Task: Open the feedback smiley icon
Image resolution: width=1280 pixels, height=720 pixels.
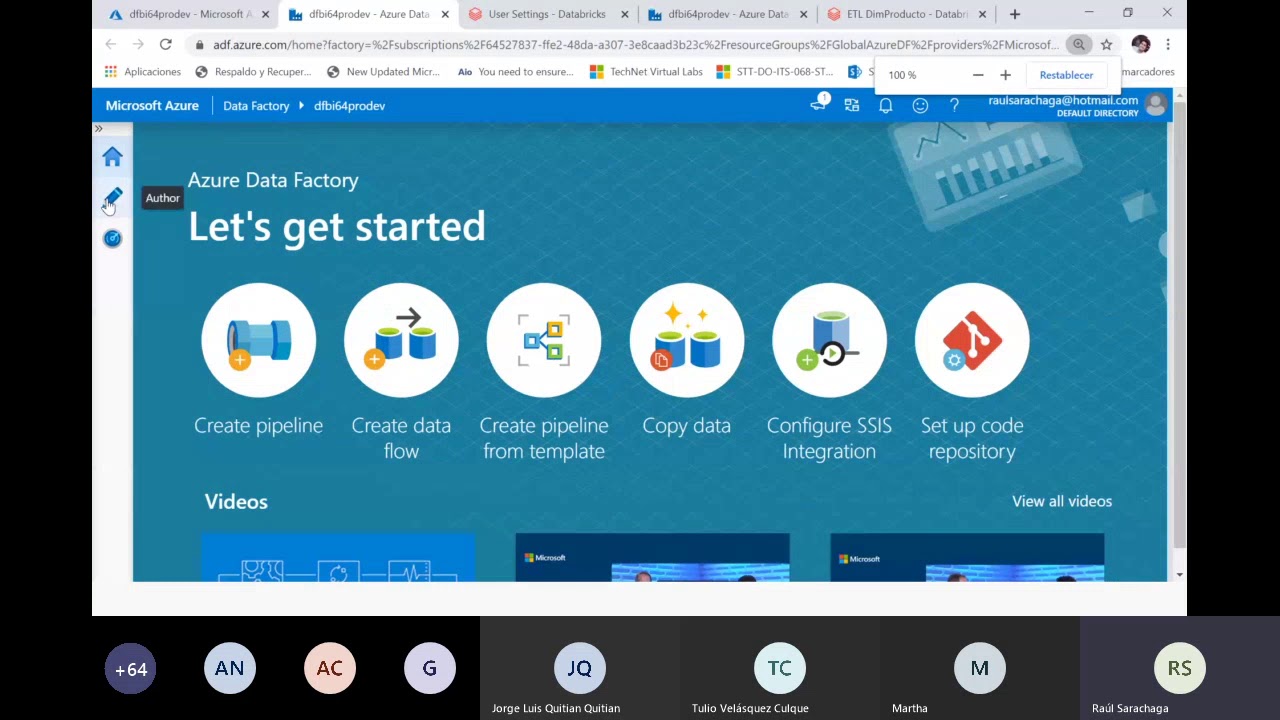Action: (x=920, y=105)
